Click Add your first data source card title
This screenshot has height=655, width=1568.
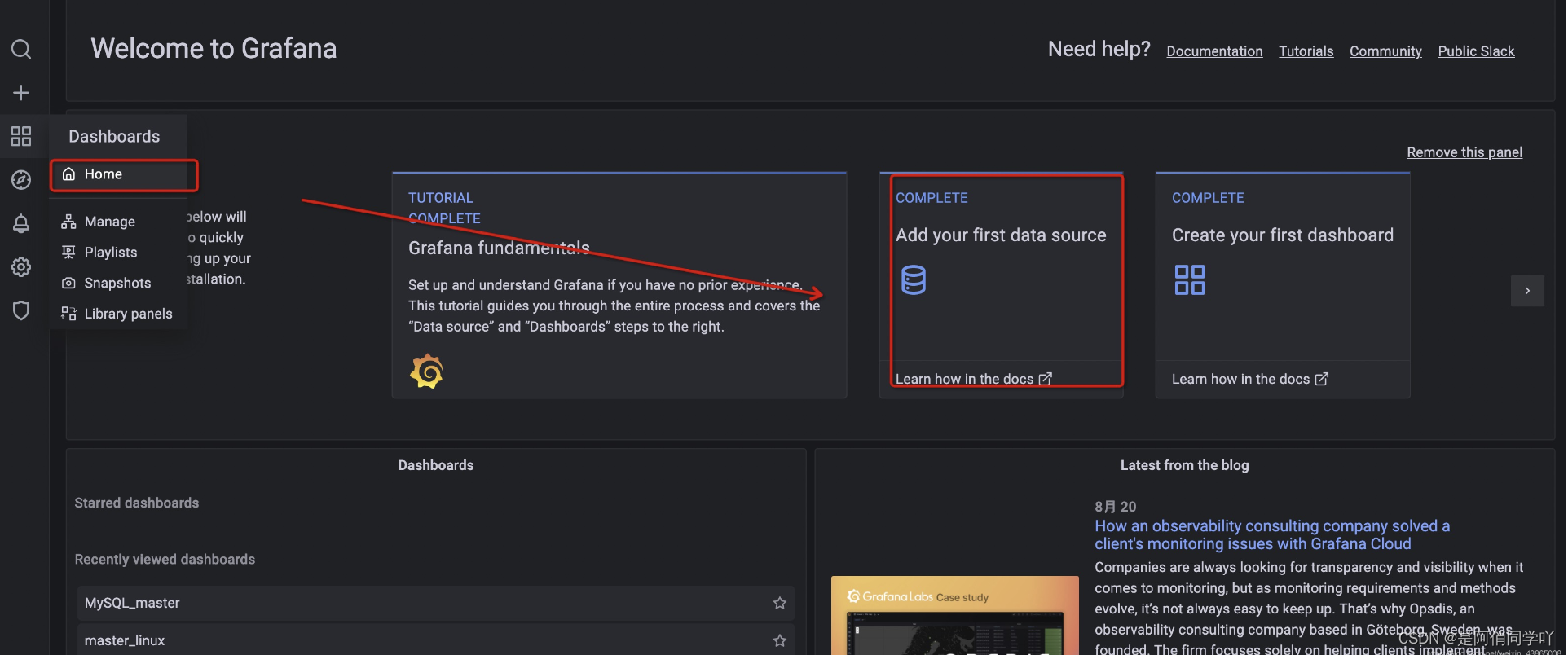[1001, 235]
